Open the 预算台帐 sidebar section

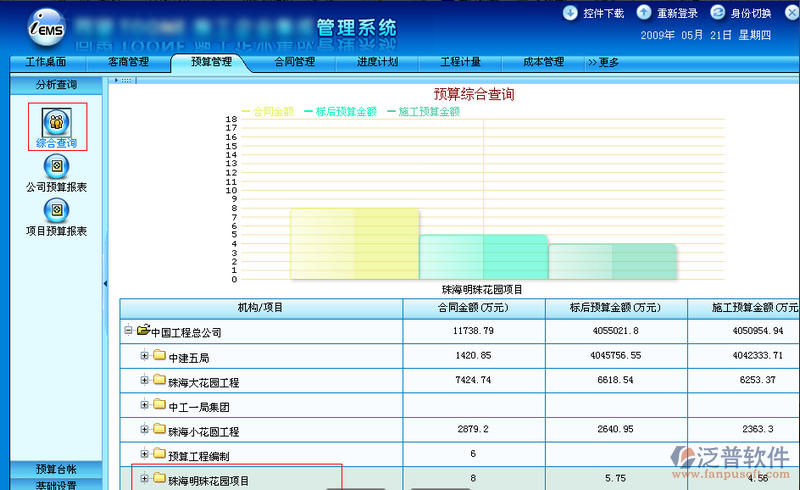pyautogui.click(x=56, y=468)
